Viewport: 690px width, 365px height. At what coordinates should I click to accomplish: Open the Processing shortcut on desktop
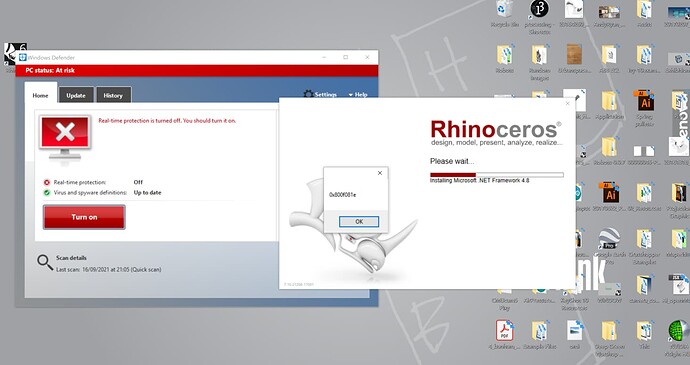[x=539, y=10]
